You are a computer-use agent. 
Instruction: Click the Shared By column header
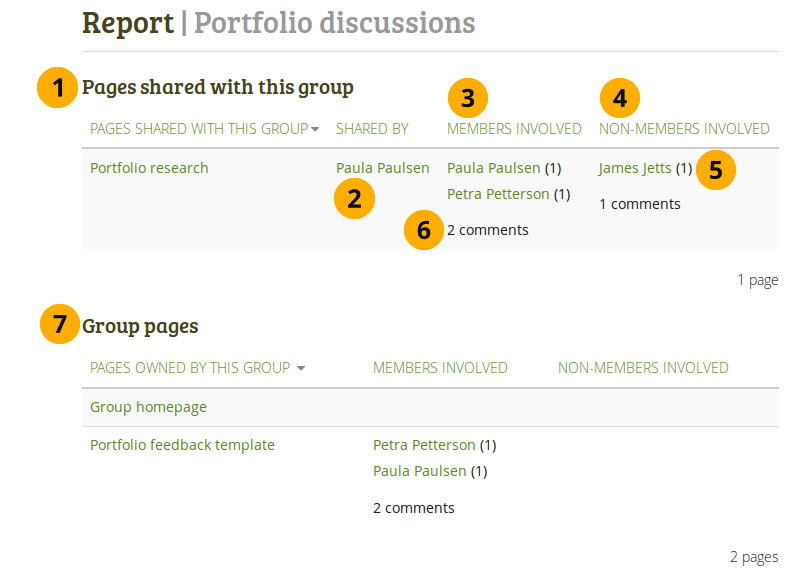tap(372, 129)
